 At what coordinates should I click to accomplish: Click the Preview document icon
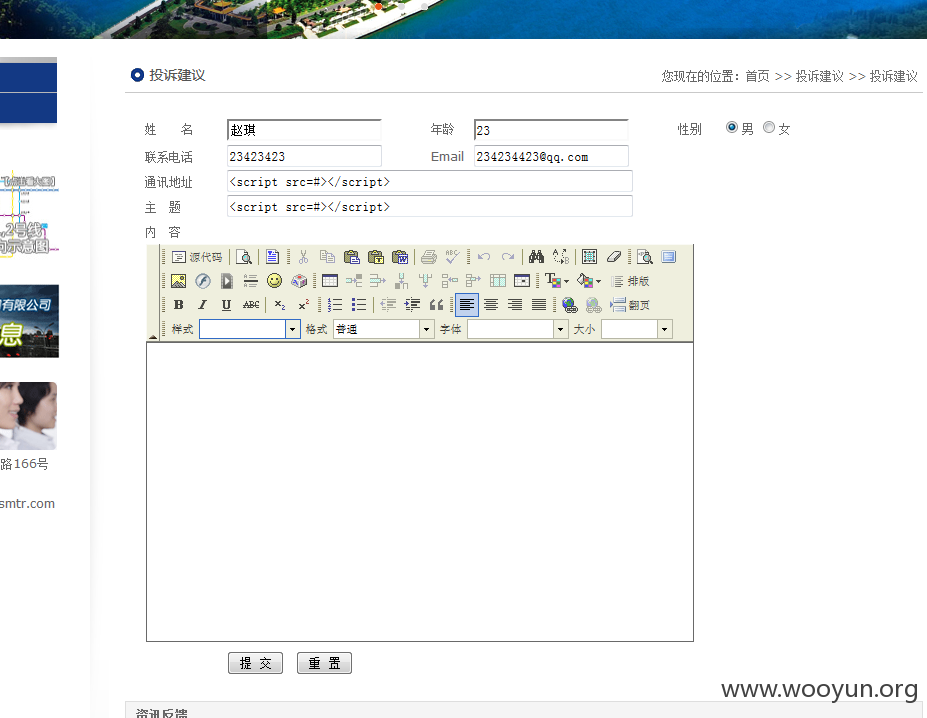pos(244,257)
